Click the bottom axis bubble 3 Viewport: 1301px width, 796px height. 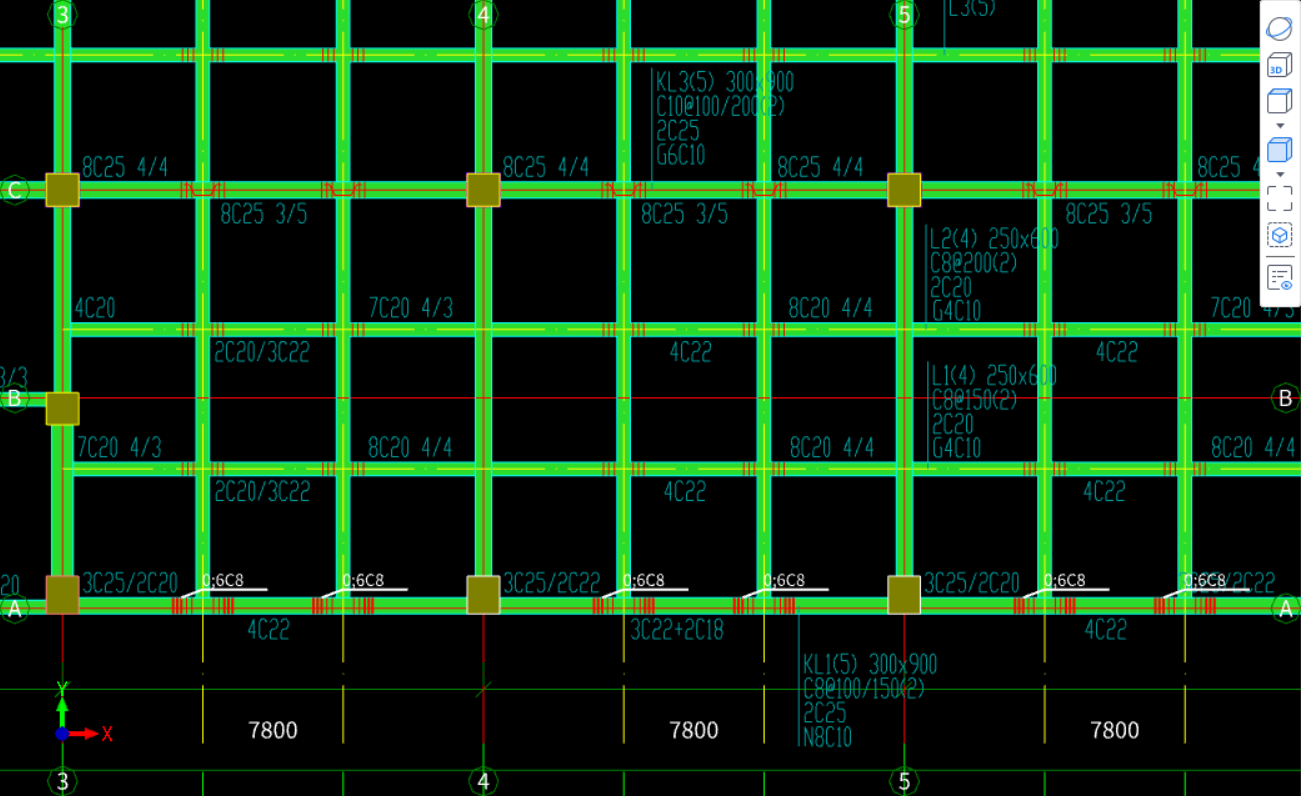click(x=63, y=781)
